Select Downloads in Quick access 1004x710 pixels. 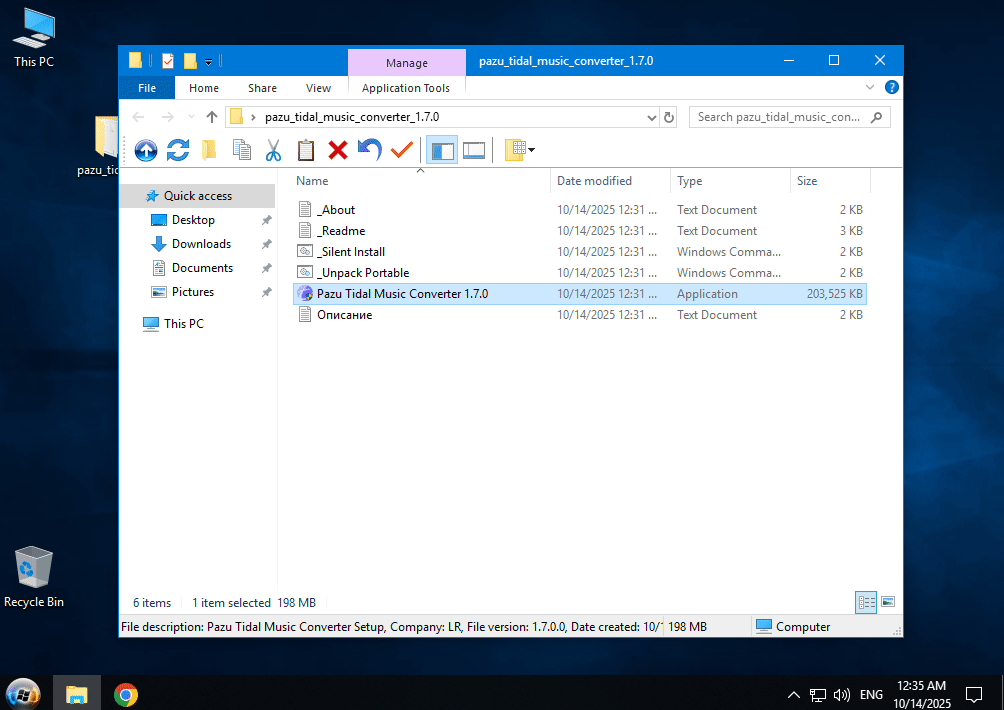coord(201,244)
